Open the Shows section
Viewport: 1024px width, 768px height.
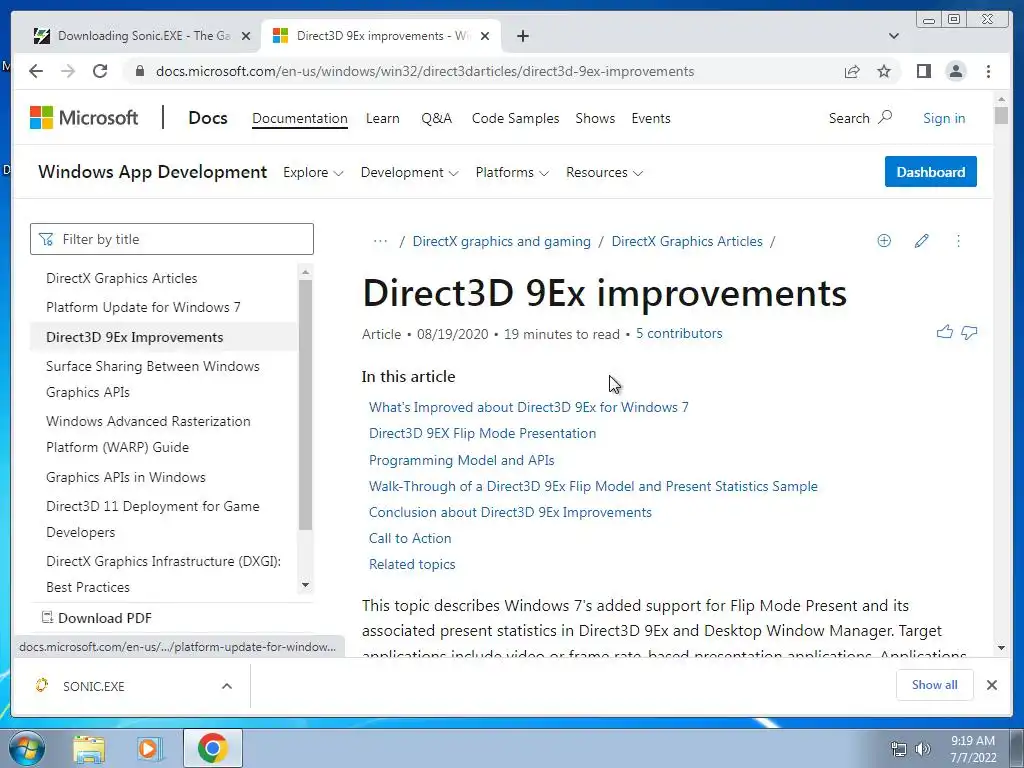click(595, 118)
